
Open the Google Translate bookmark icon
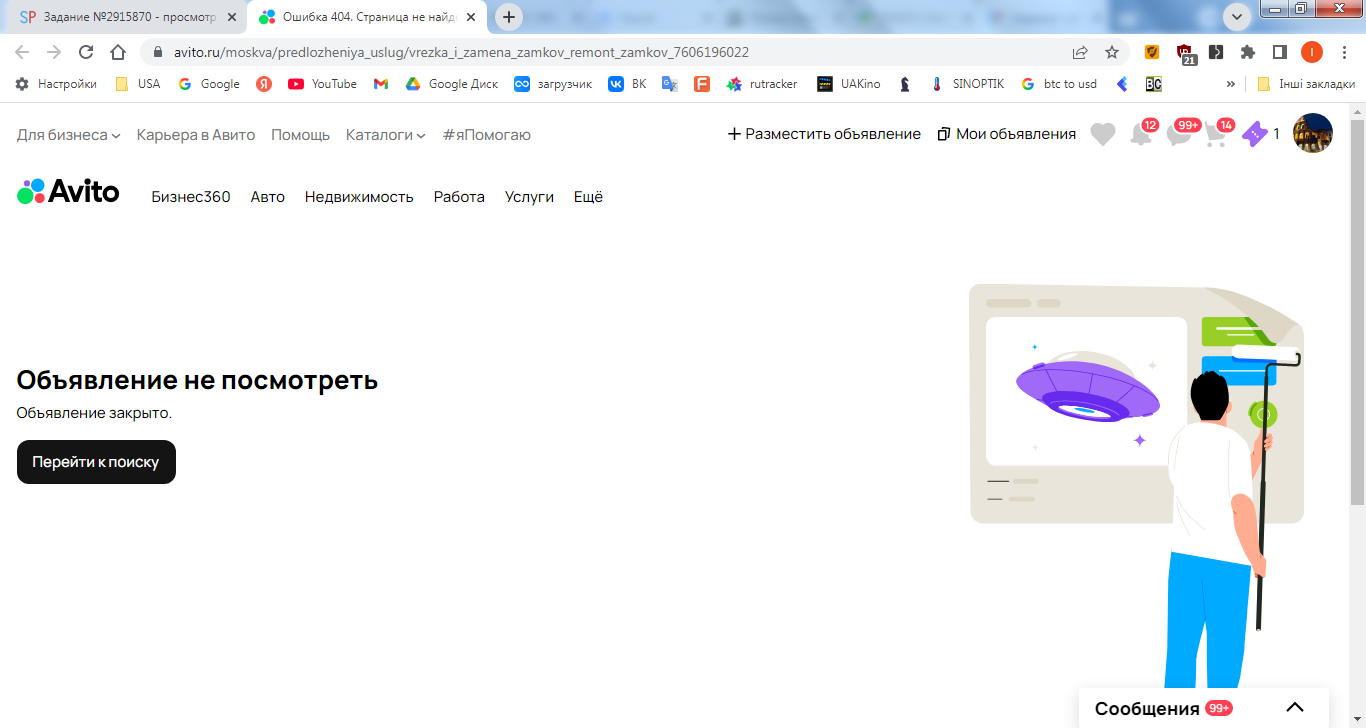[670, 84]
